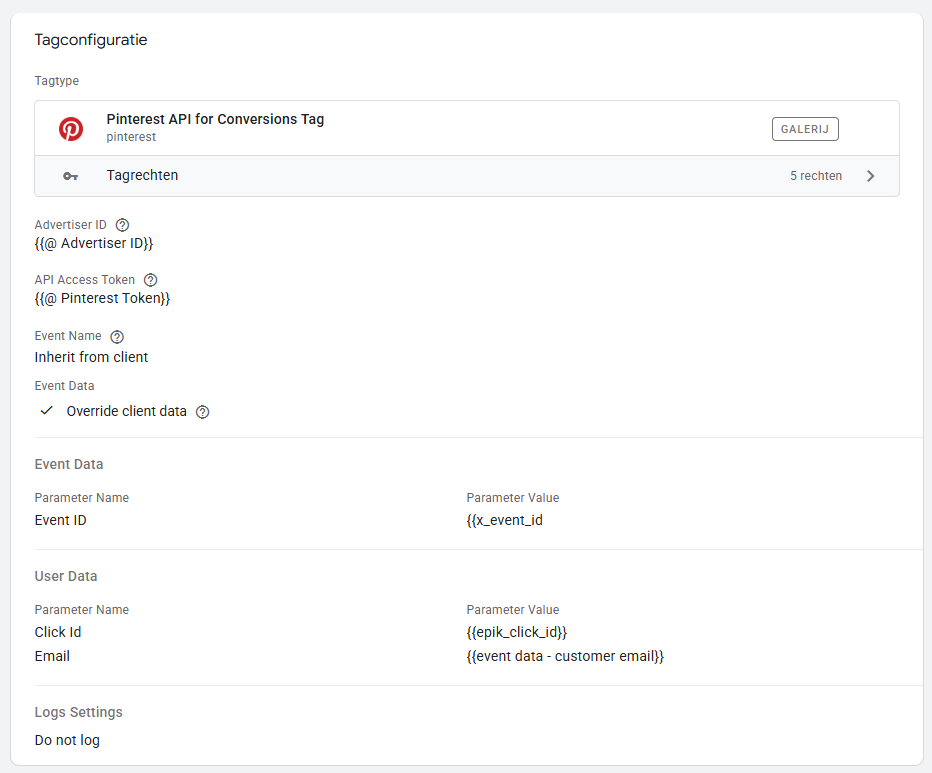Screen dimensions: 932x773
Task: Click the customer email parameter value
Action: pos(565,656)
